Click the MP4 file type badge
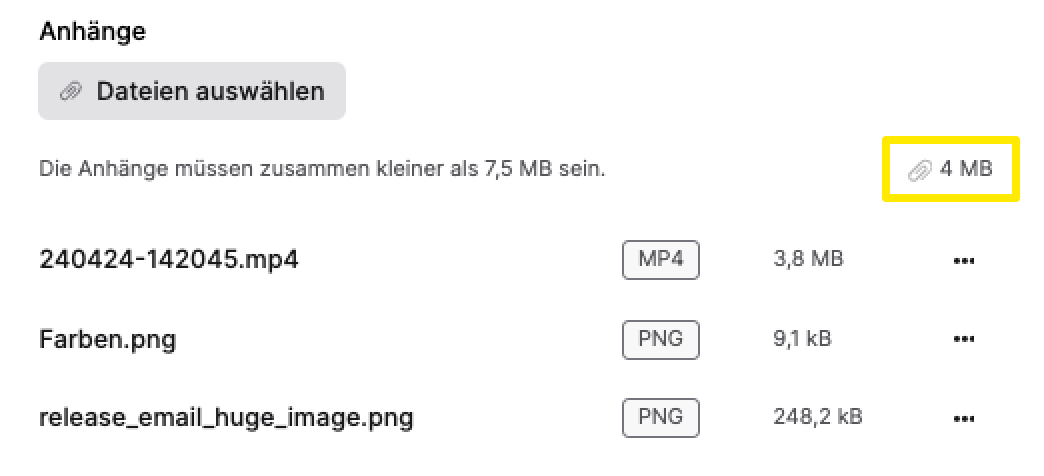Viewport: 1044px width, 476px height. click(x=660, y=260)
